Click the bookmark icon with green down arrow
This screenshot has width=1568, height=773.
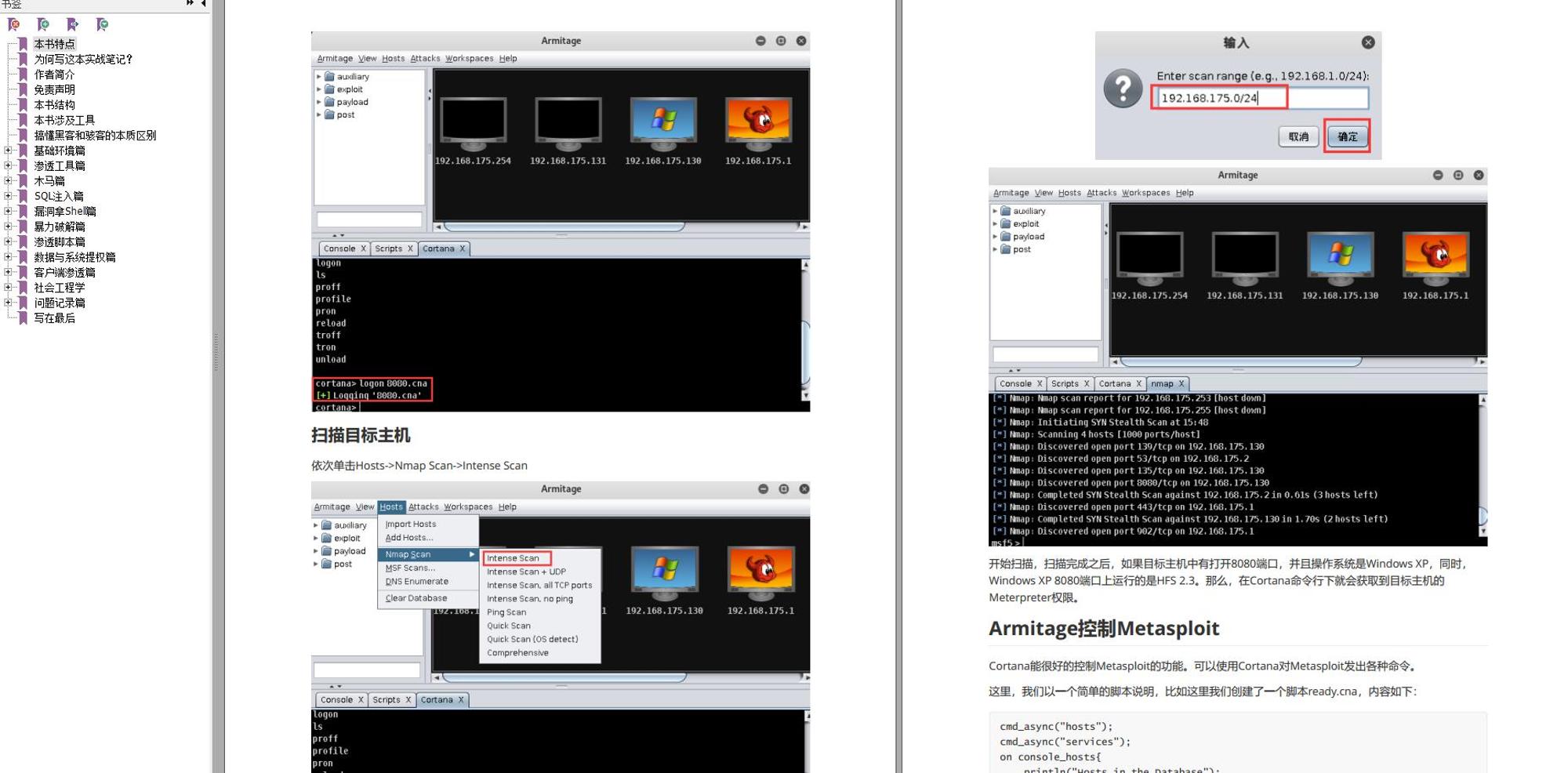102,25
